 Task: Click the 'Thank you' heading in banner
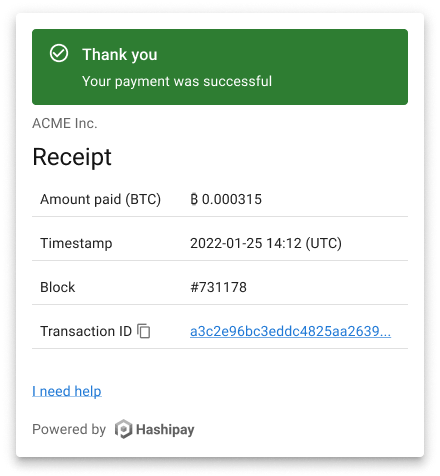(x=120, y=55)
